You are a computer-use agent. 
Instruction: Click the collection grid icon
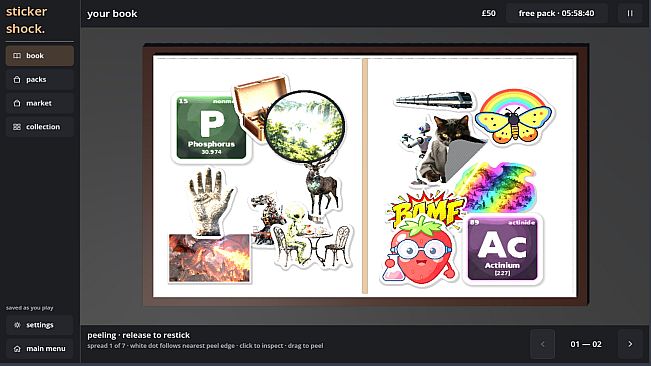pyautogui.click(x=17, y=127)
